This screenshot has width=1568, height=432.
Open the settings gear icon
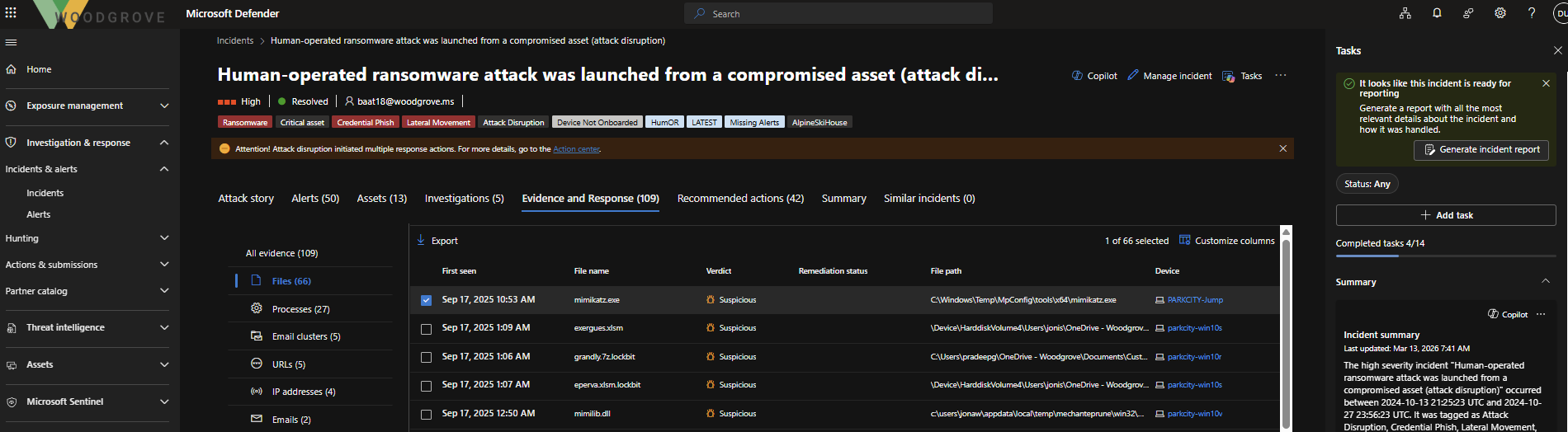[1500, 13]
